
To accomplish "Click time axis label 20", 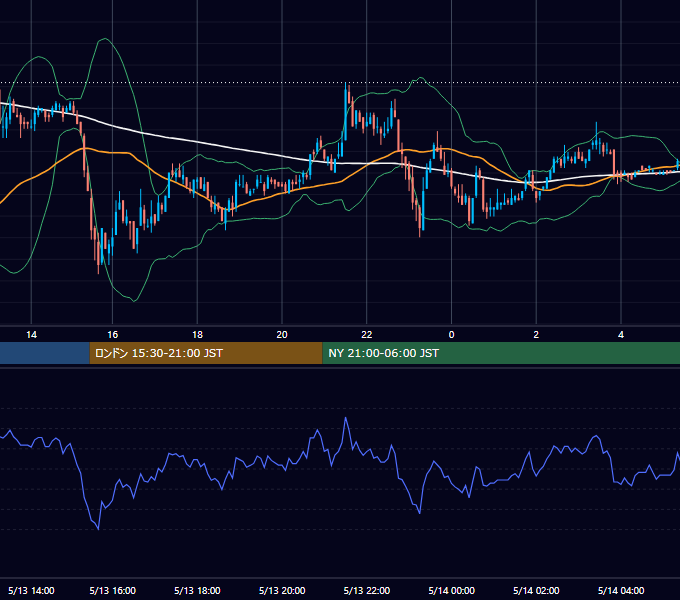I will [x=282, y=335].
